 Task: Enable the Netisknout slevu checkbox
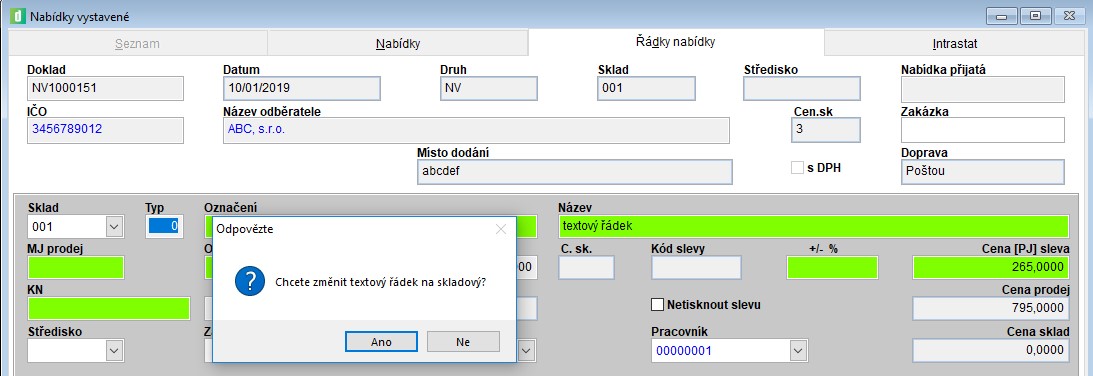[657, 304]
